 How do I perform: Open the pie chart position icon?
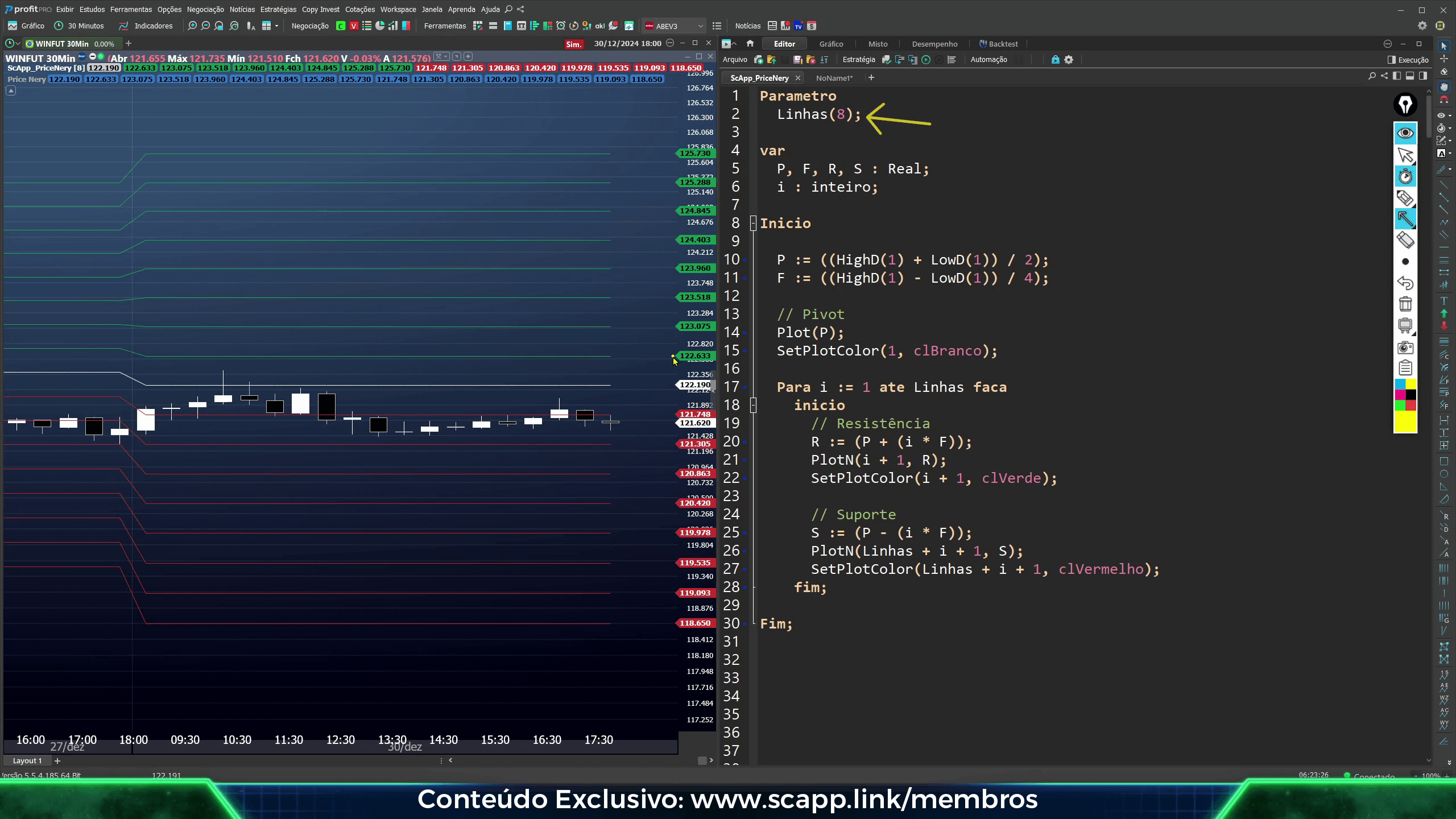click(x=380, y=26)
